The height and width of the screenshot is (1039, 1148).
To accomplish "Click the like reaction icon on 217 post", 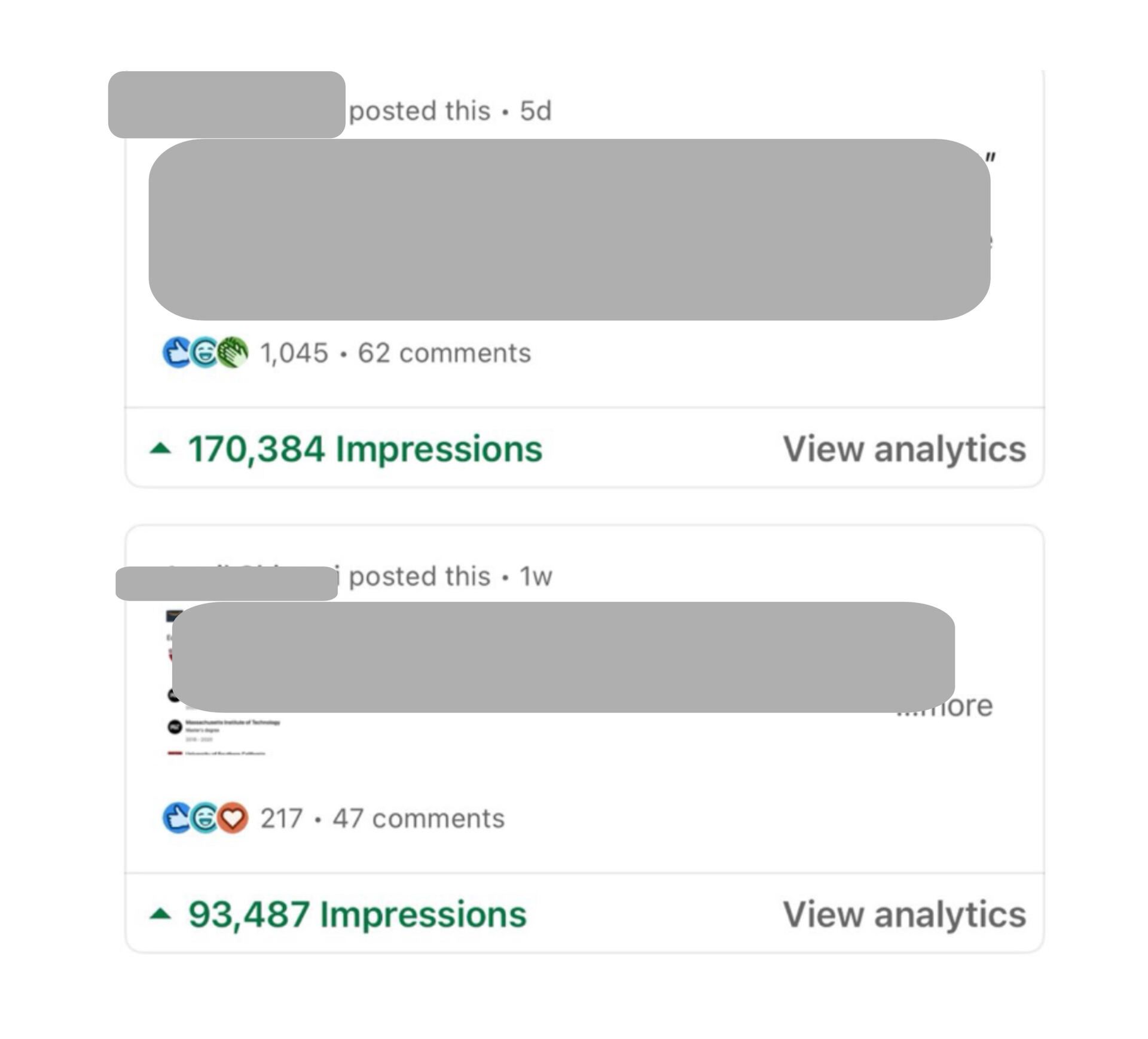I will pos(177,818).
